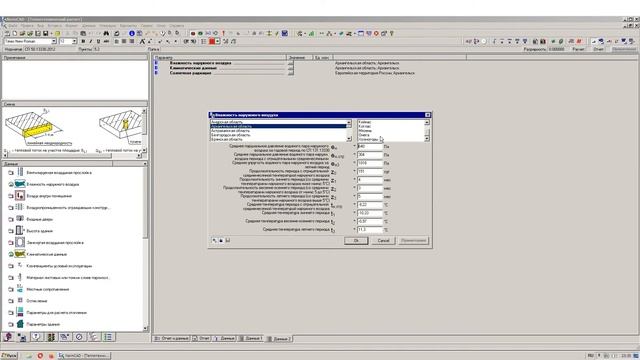Click the first icon tab below Данные panel

pyautogui.click(x=8, y=337)
